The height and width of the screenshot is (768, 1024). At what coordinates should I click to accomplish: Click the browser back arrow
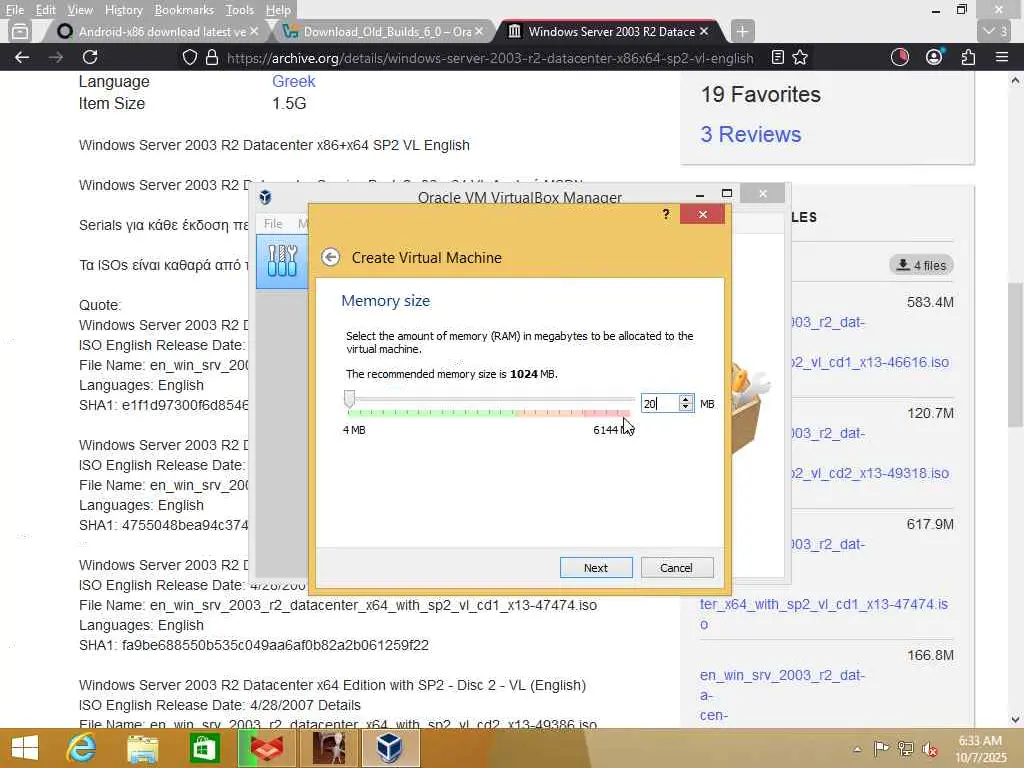pyautogui.click(x=22, y=57)
